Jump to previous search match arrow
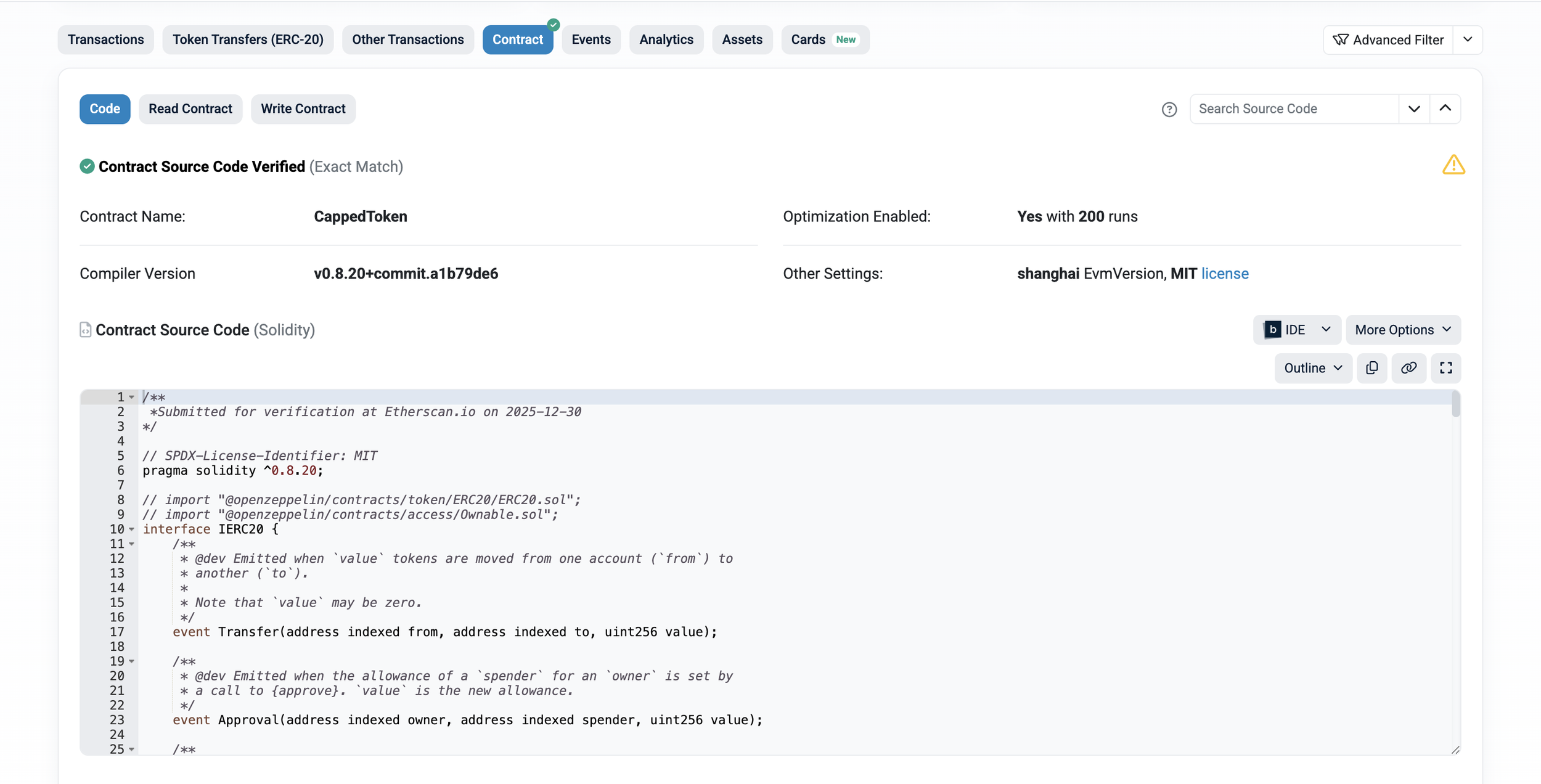 (x=1445, y=109)
